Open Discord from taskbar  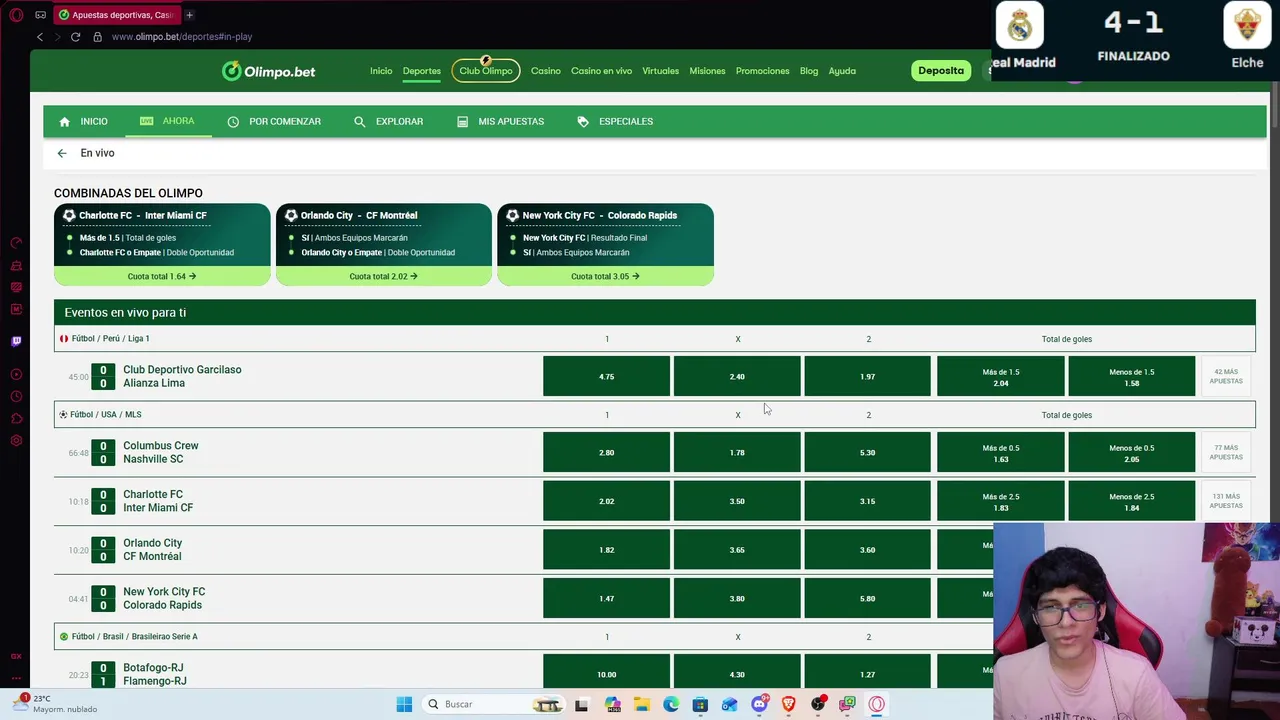pos(759,704)
